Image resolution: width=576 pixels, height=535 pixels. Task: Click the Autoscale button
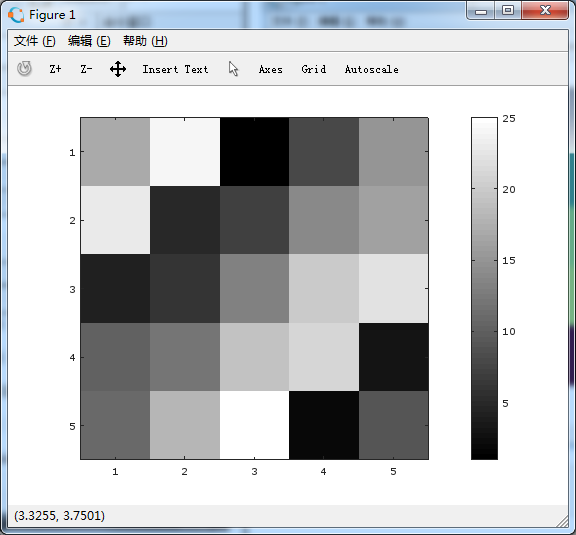[371, 69]
